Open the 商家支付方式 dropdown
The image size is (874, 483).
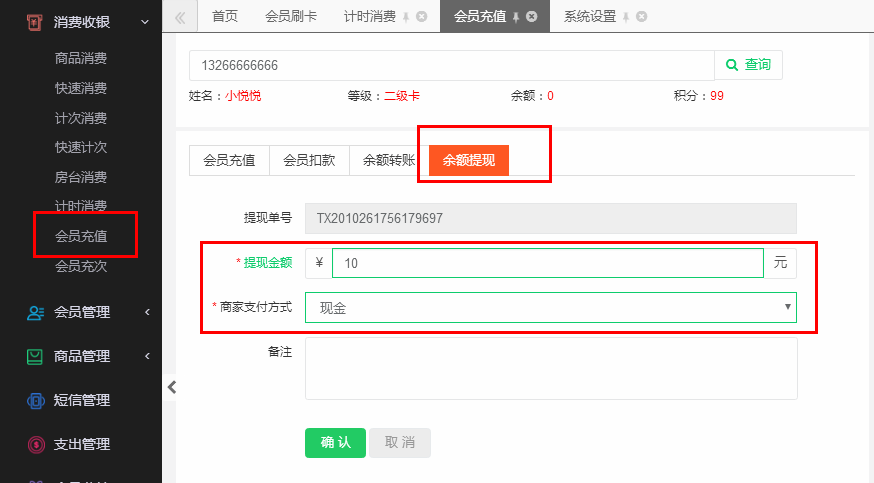point(551,308)
